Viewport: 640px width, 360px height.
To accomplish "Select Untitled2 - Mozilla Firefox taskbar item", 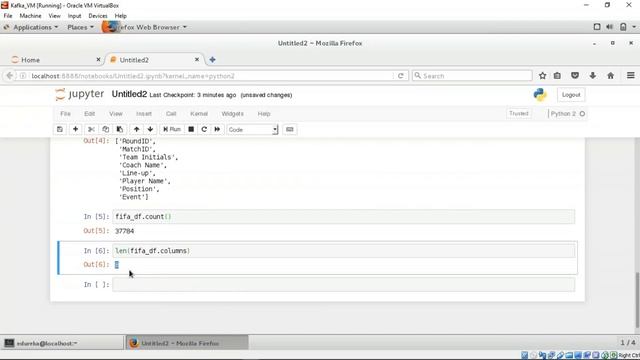I will pyautogui.click(x=187, y=343).
